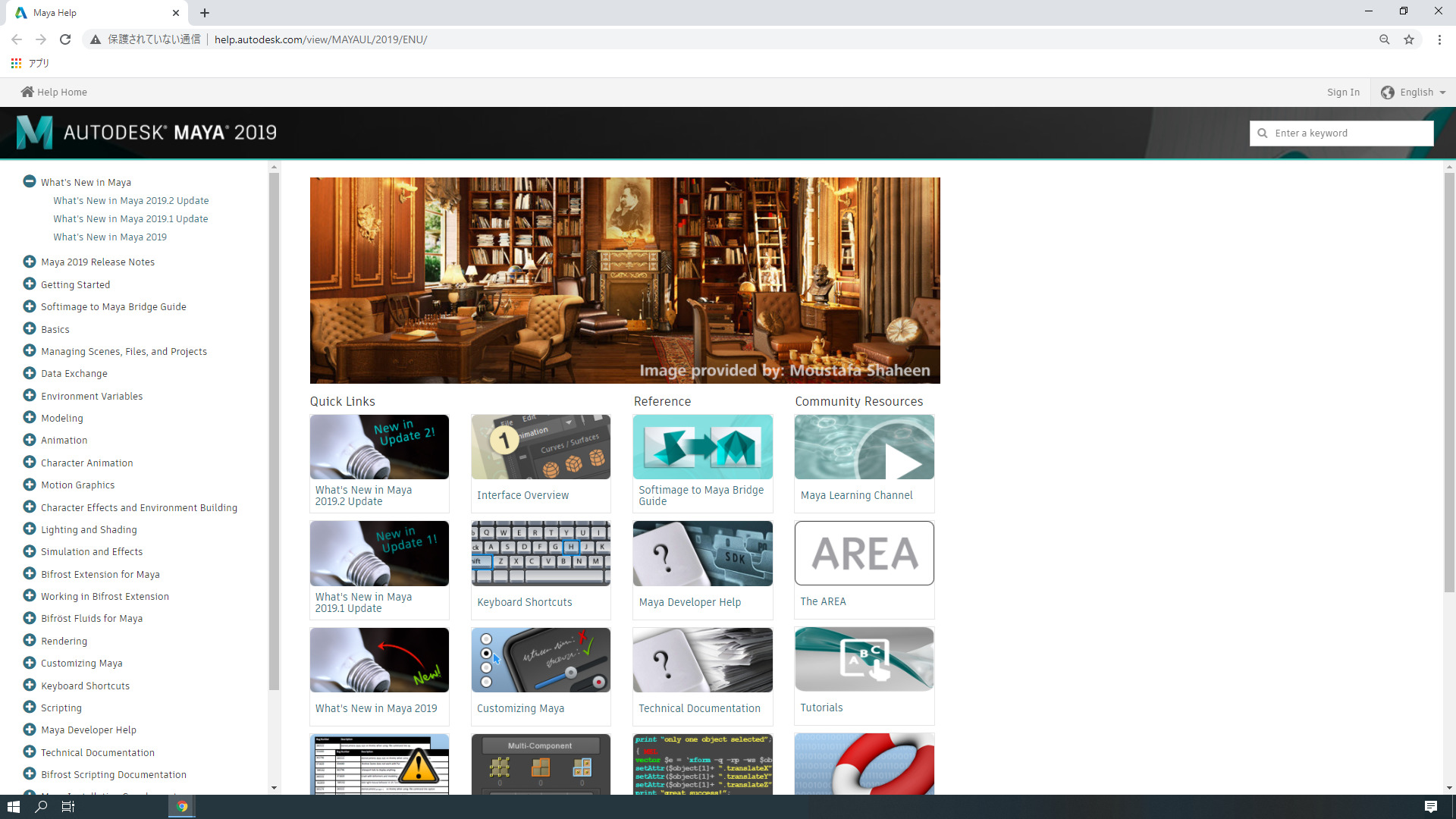Image resolution: width=1456 pixels, height=819 pixels.
Task: Expand the Rendering tree section
Action: tap(30, 640)
